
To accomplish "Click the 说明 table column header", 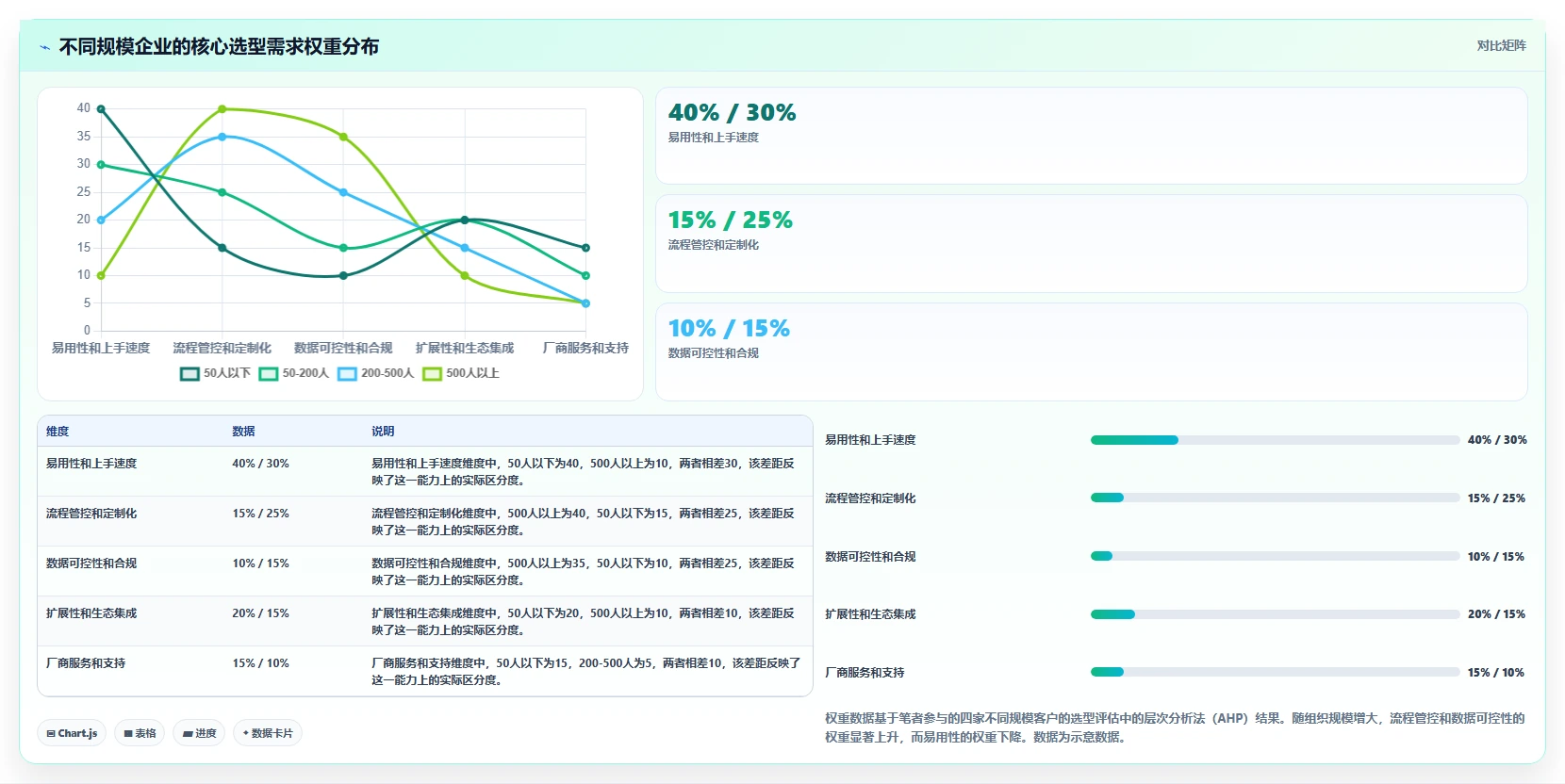I will coord(383,432).
